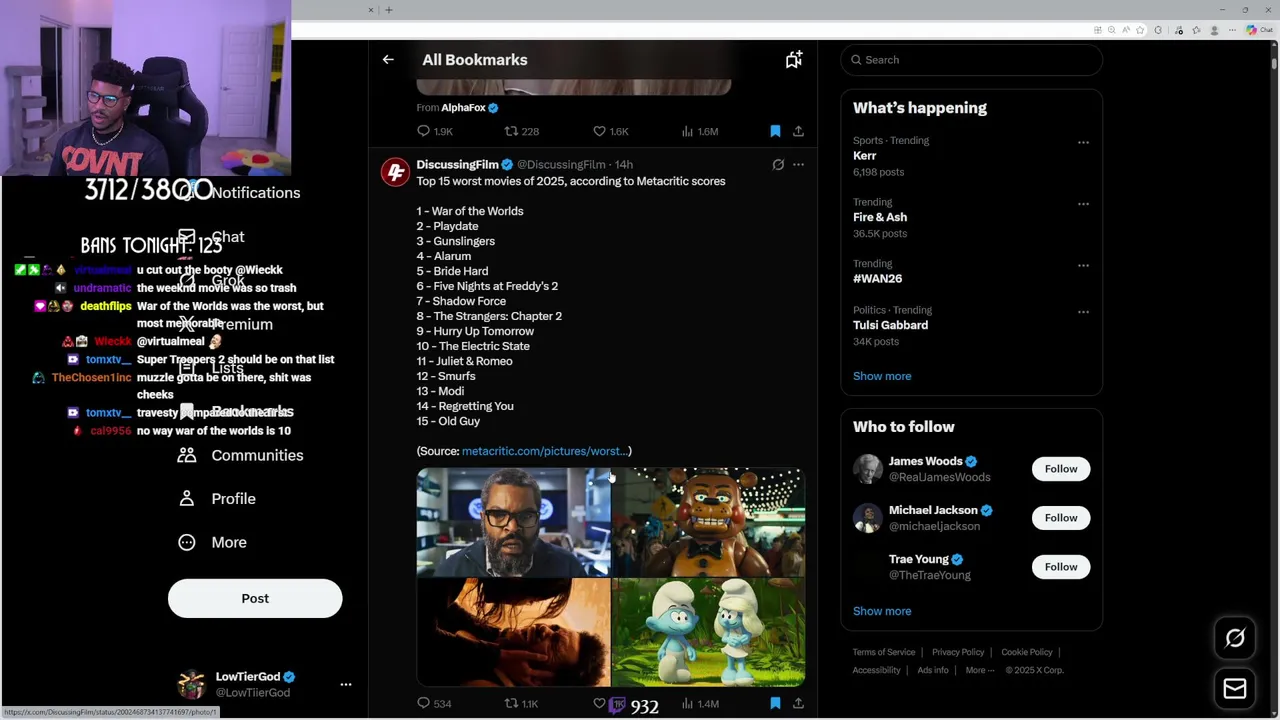This screenshot has width=1280, height=720.
Task: Open the Tyler Perry movie still thumbnail
Action: pyautogui.click(x=513, y=522)
